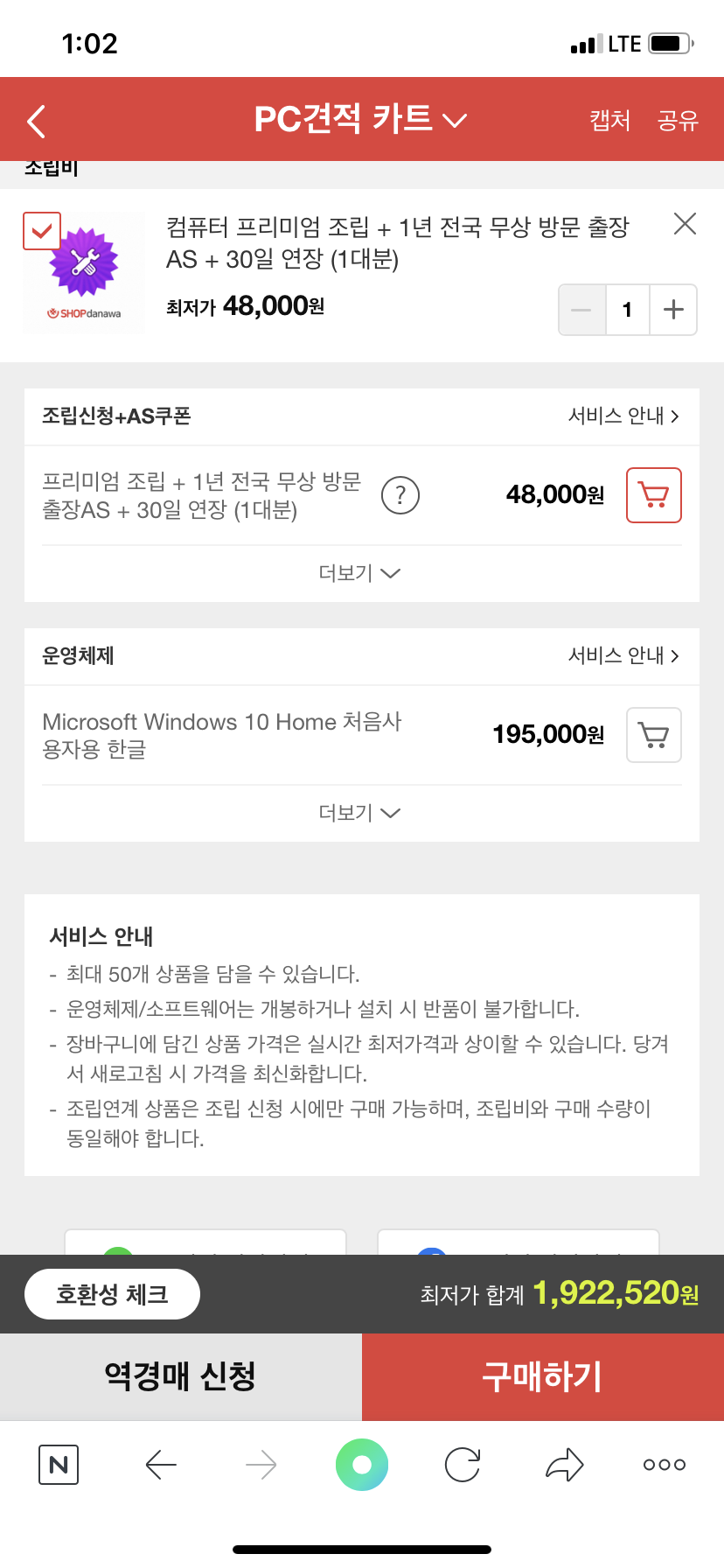Image resolution: width=724 pixels, height=1568 pixels.
Task: Click the question mark help icon
Action: tap(400, 495)
